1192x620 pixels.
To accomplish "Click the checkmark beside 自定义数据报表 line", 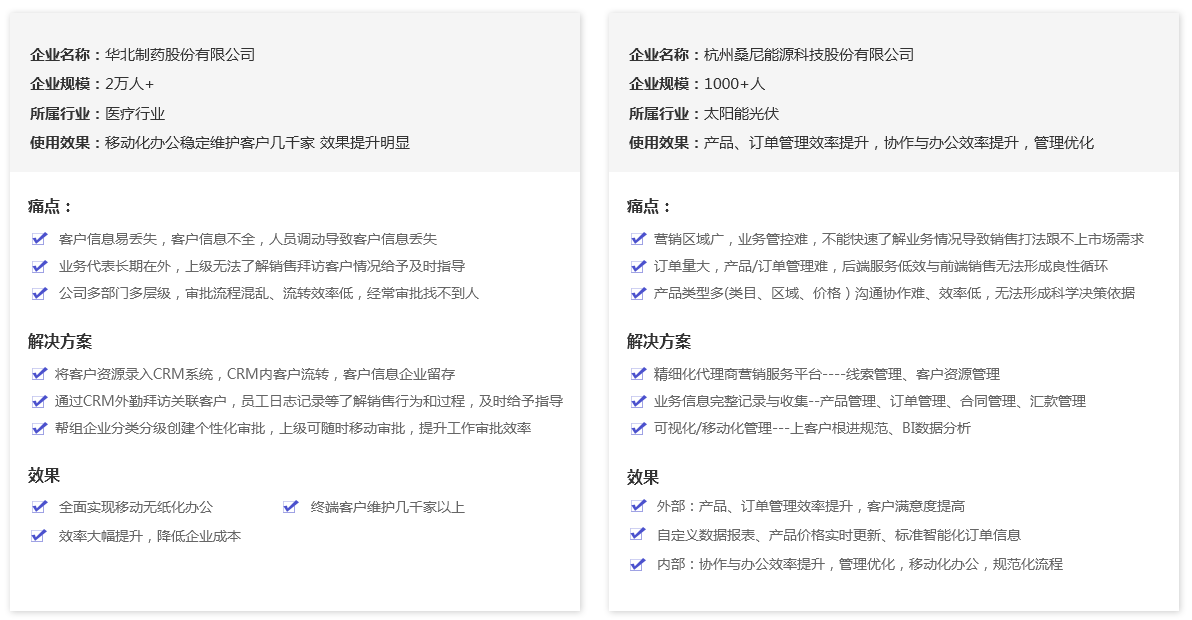I will tap(639, 534).
